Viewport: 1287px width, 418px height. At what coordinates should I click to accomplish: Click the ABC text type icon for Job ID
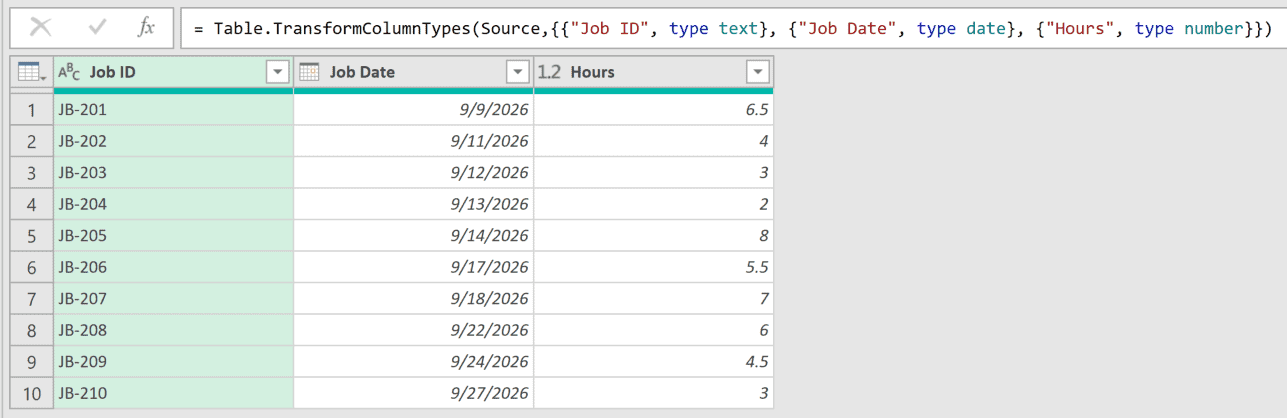point(69,72)
